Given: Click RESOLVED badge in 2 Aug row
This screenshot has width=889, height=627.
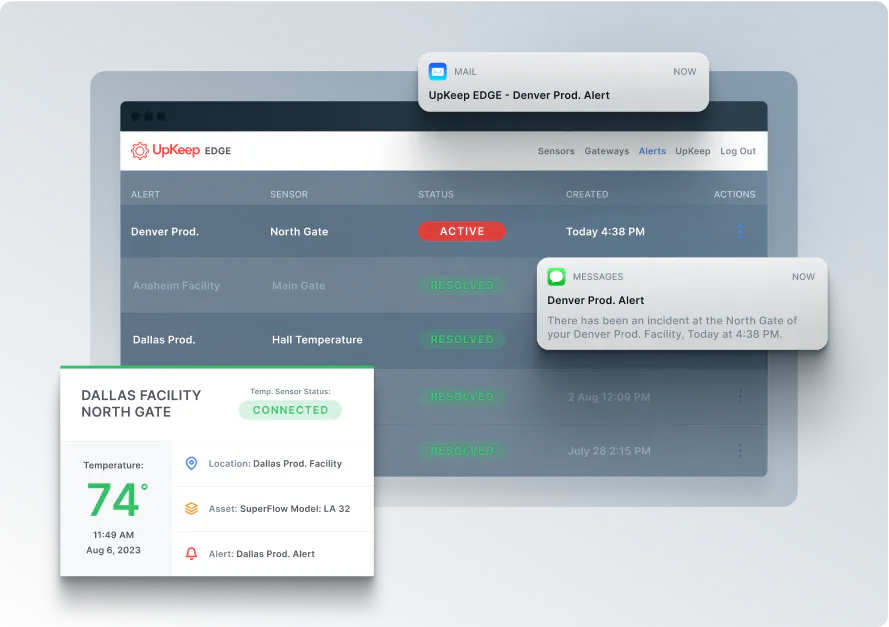Looking at the screenshot, I should [x=462, y=396].
